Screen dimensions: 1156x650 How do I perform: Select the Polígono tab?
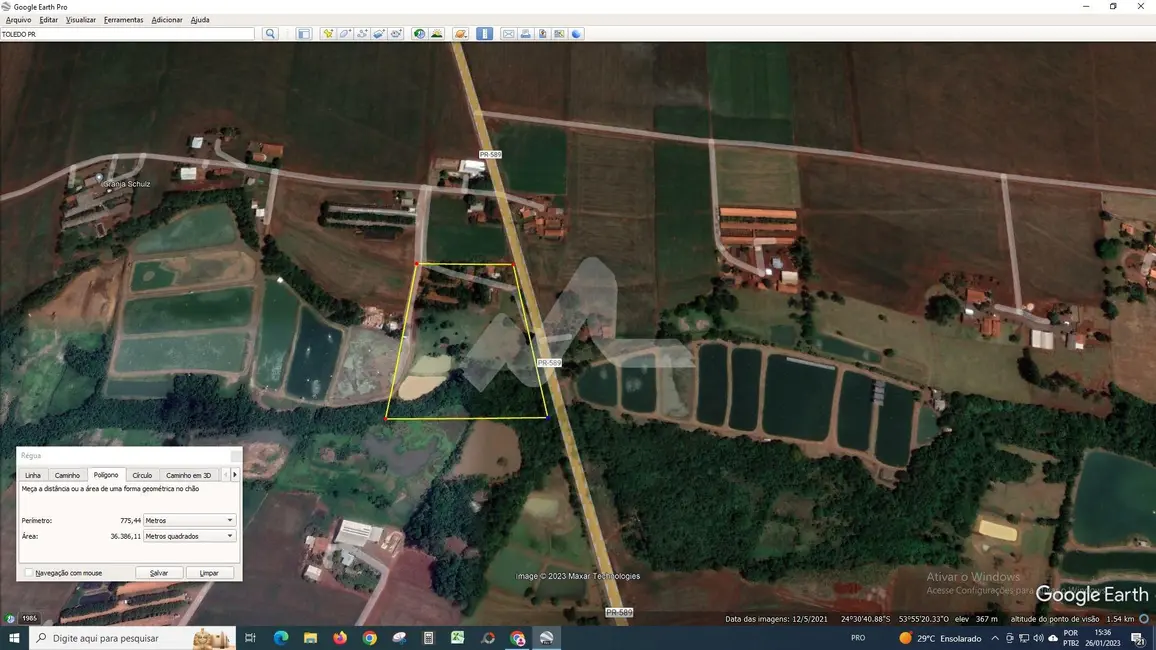pyautogui.click(x=105, y=475)
